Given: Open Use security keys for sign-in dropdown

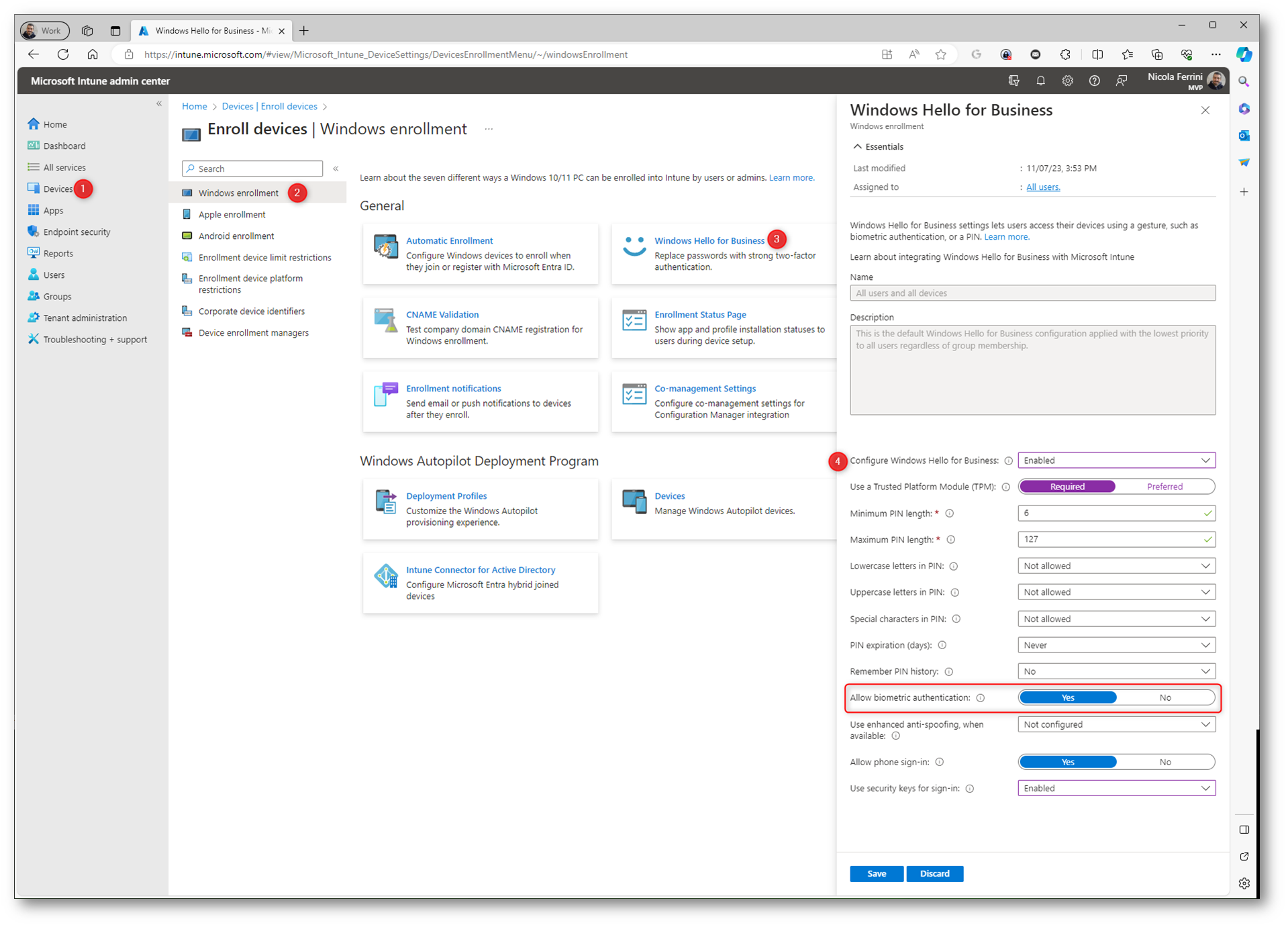Looking at the screenshot, I should coord(1116,788).
